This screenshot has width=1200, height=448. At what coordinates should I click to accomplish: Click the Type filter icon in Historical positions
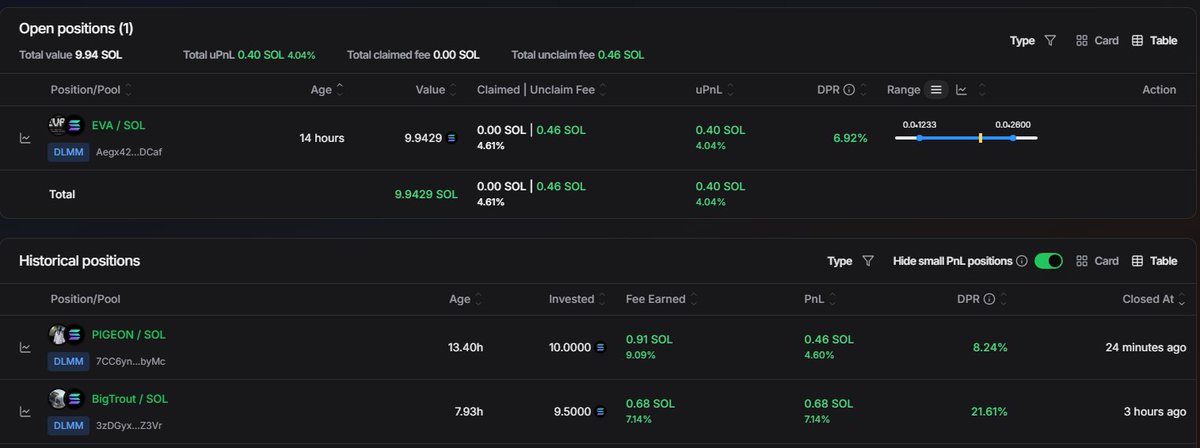pos(867,261)
